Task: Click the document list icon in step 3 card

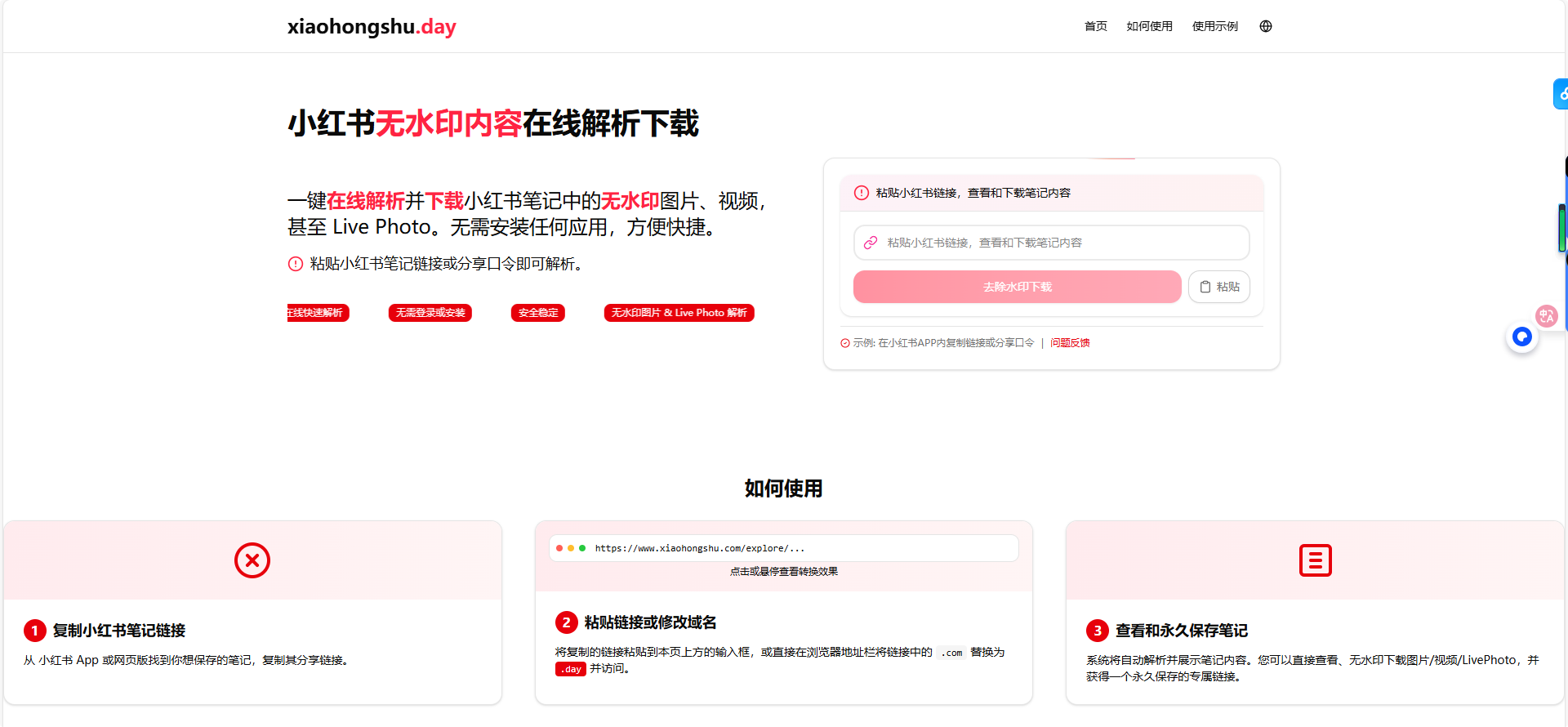Action: point(1316,560)
